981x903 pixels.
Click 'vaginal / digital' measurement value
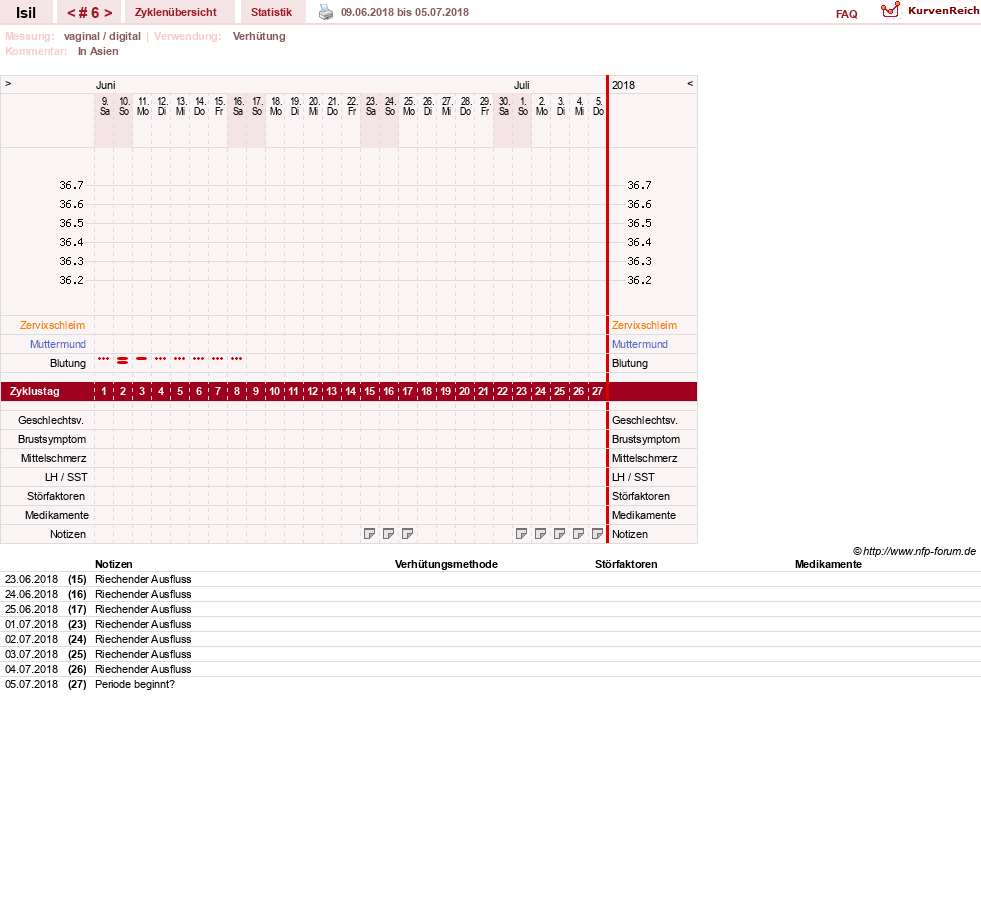[x=102, y=36]
